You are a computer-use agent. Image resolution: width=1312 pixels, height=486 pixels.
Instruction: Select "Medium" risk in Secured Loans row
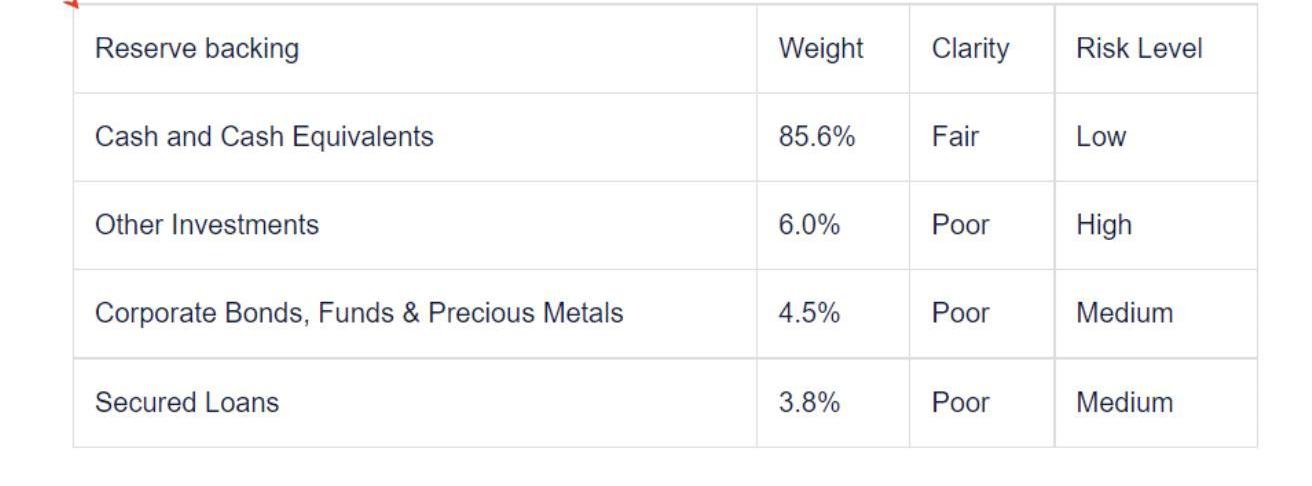click(x=1124, y=403)
